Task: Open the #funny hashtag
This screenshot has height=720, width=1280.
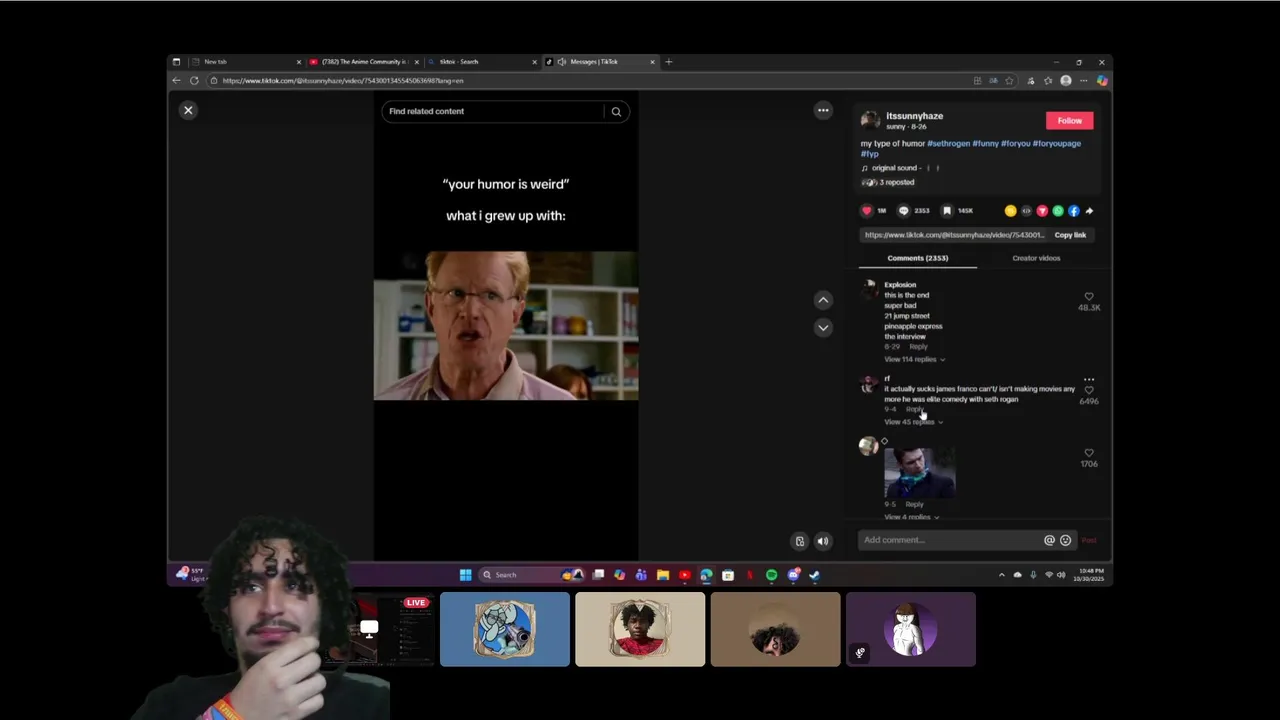Action: (985, 143)
